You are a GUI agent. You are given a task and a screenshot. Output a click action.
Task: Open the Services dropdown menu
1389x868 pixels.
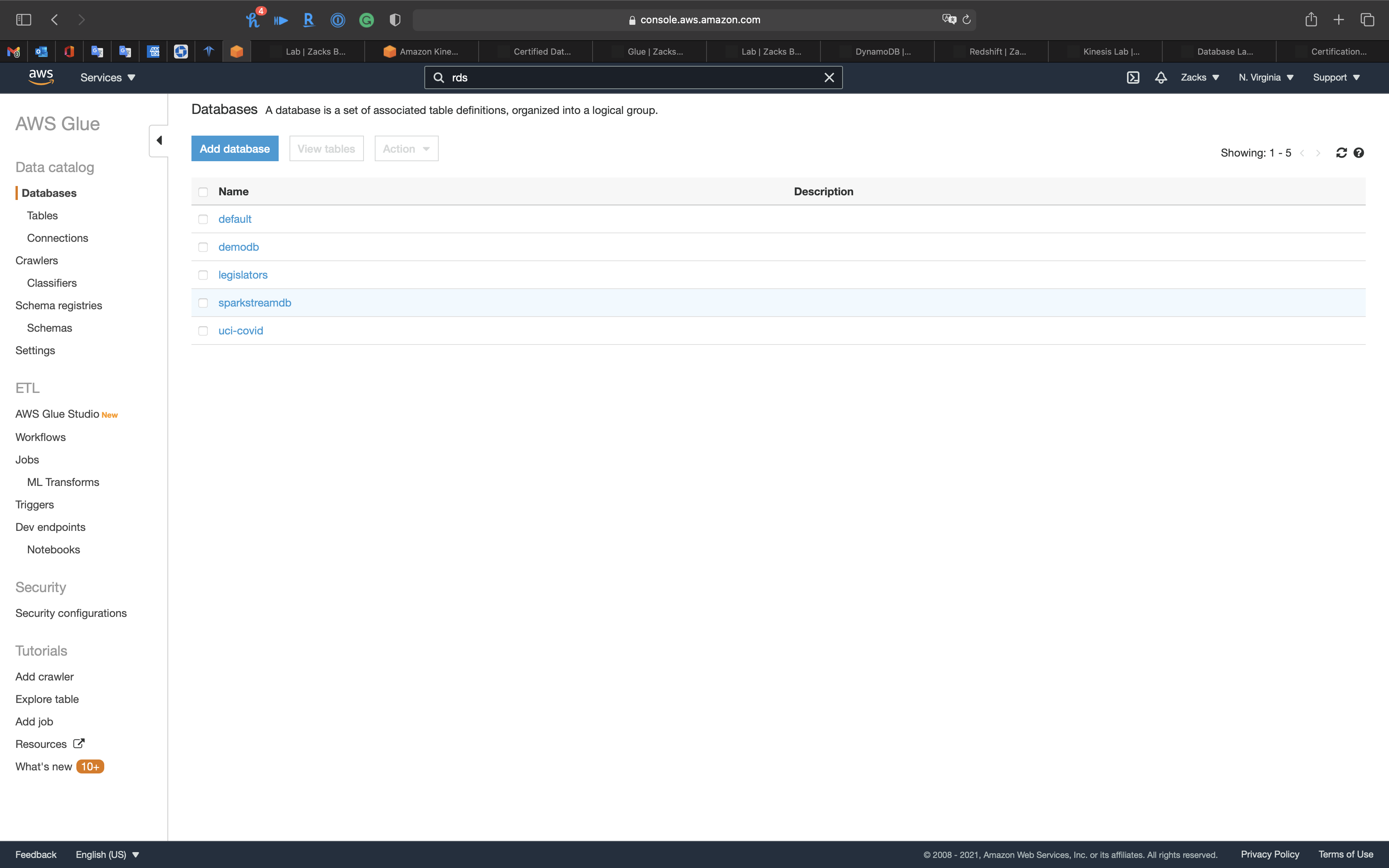(x=107, y=77)
